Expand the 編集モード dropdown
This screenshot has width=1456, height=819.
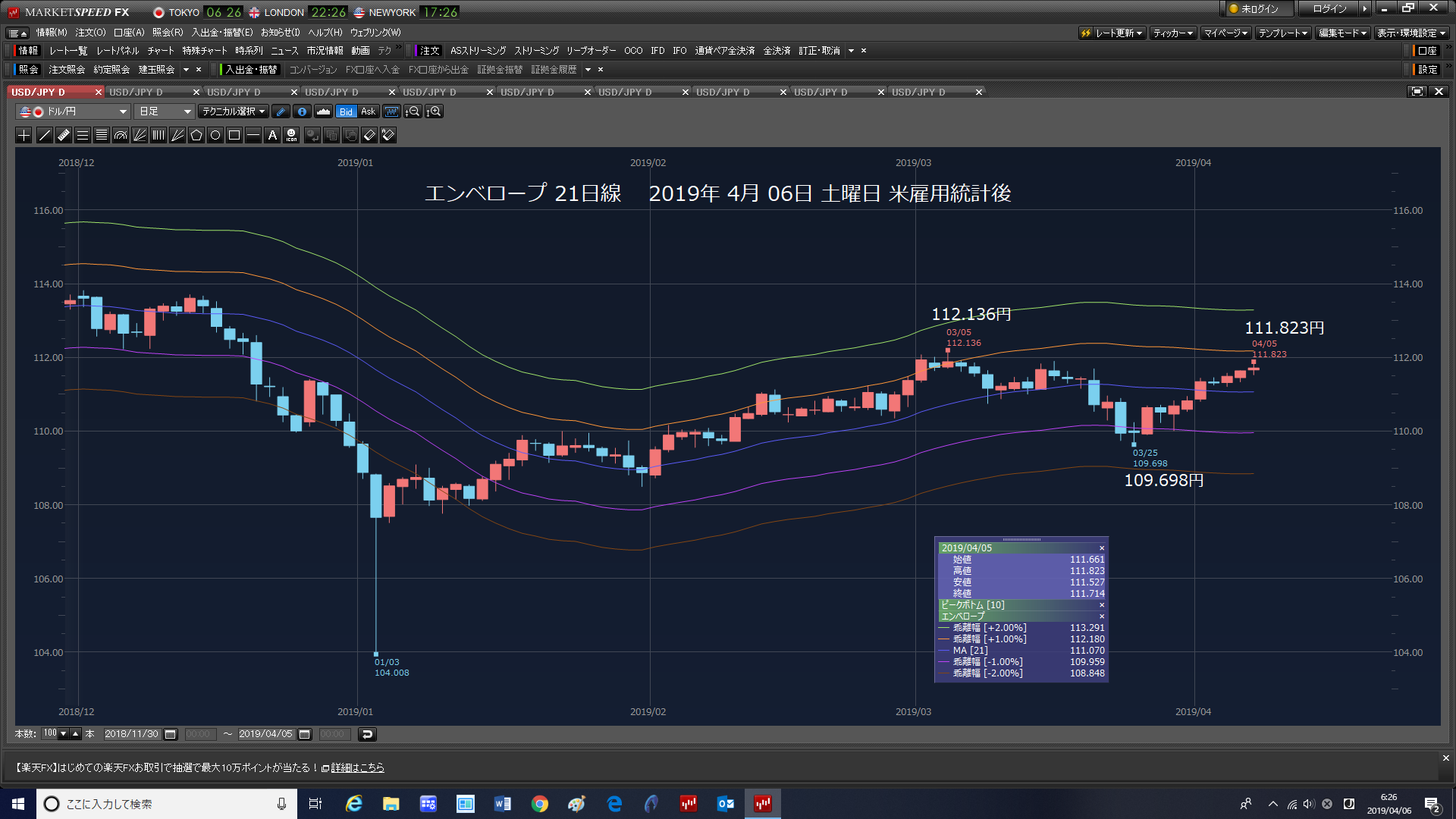pyautogui.click(x=1342, y=33)
